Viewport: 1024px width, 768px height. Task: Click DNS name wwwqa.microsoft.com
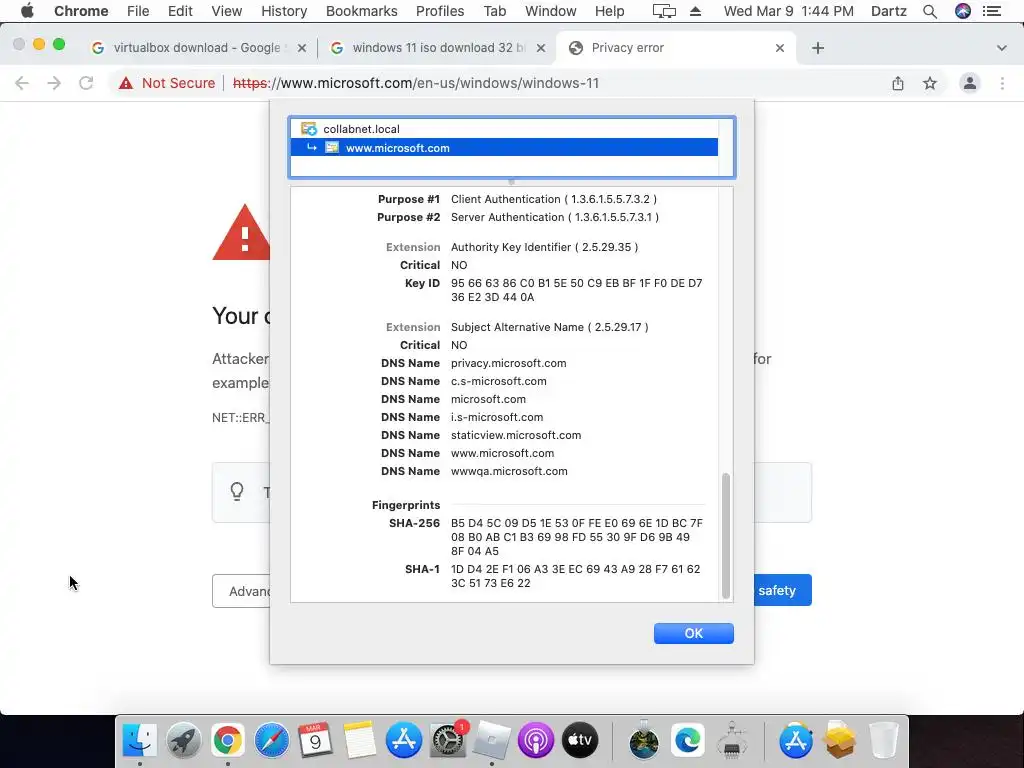(x=509, y=471)
